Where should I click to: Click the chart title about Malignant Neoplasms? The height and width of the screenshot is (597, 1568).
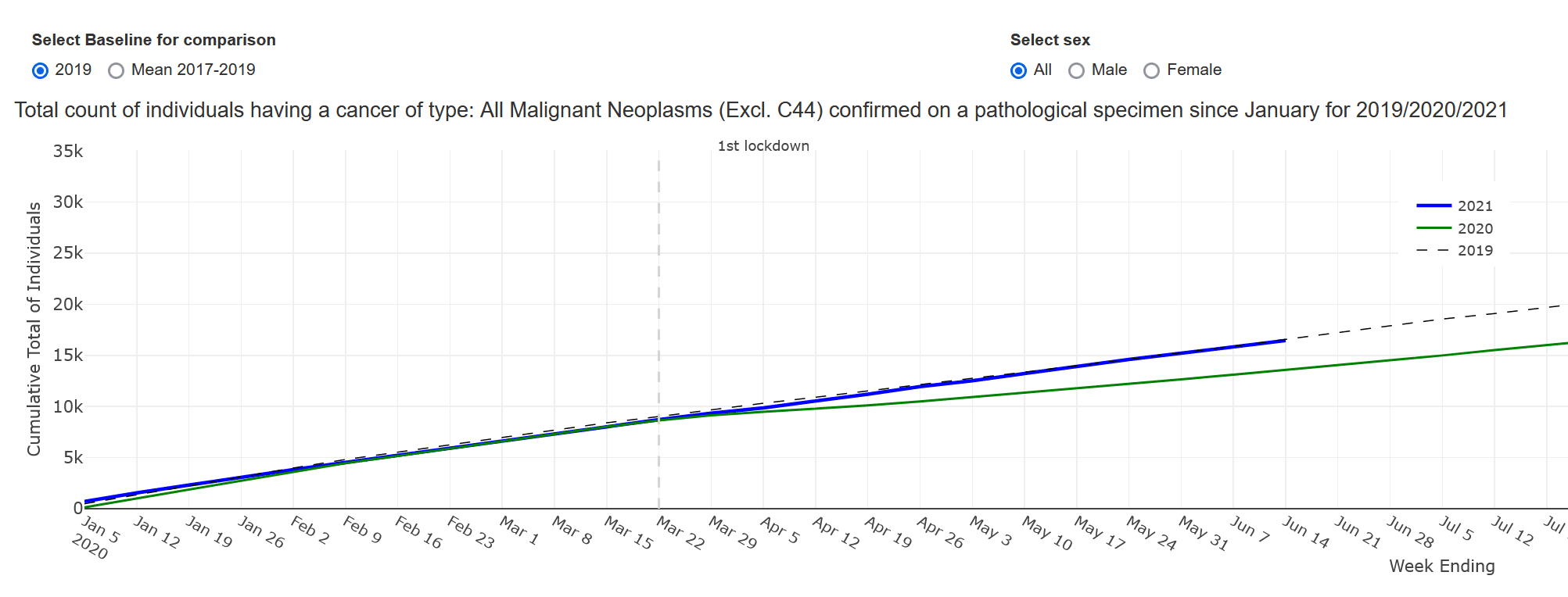(x=760, y=110)
